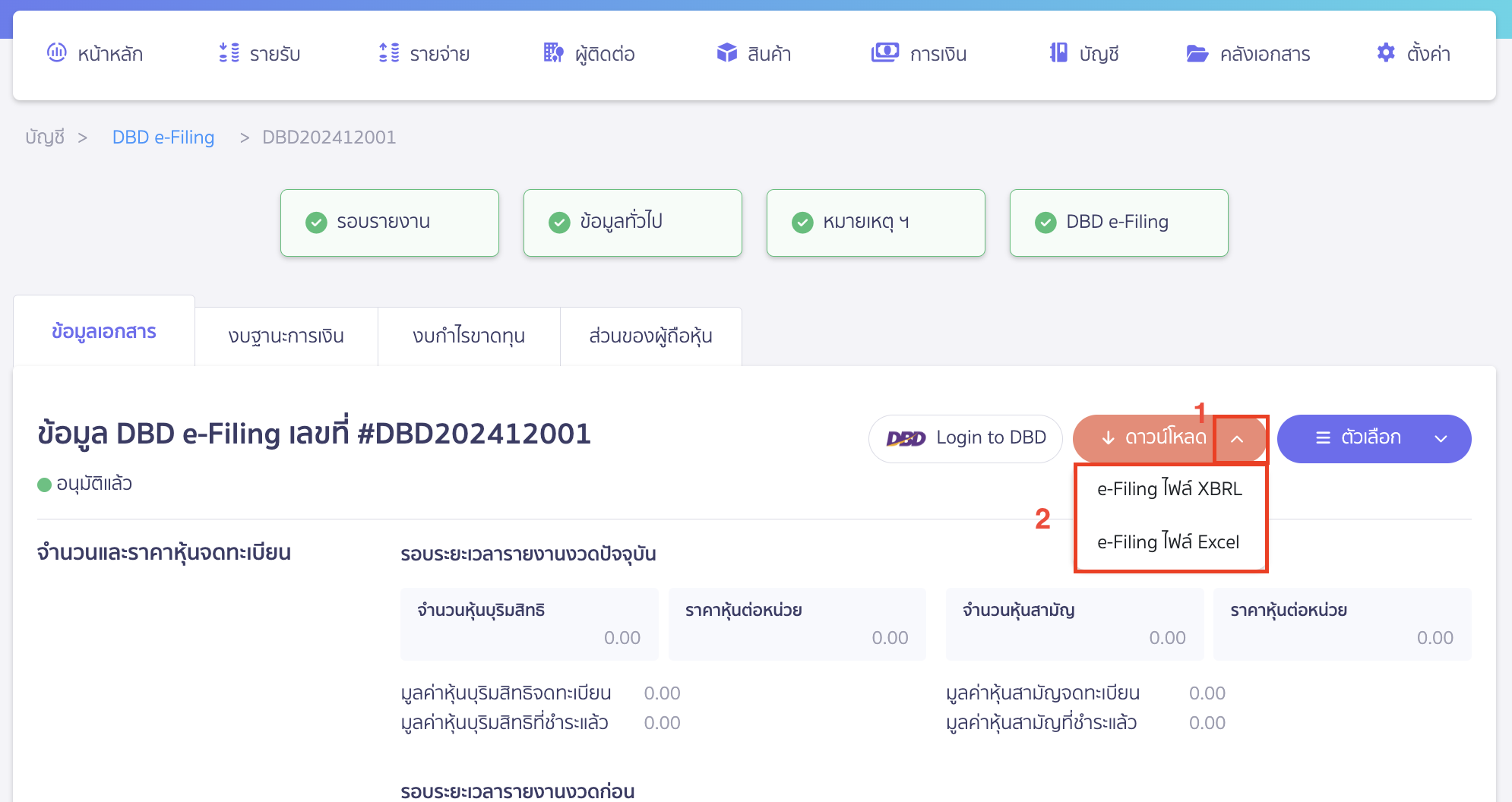Viewport: 1512px width, 802px height.
Task: Click the Login to DBD button
Action: tap(965, 438)
